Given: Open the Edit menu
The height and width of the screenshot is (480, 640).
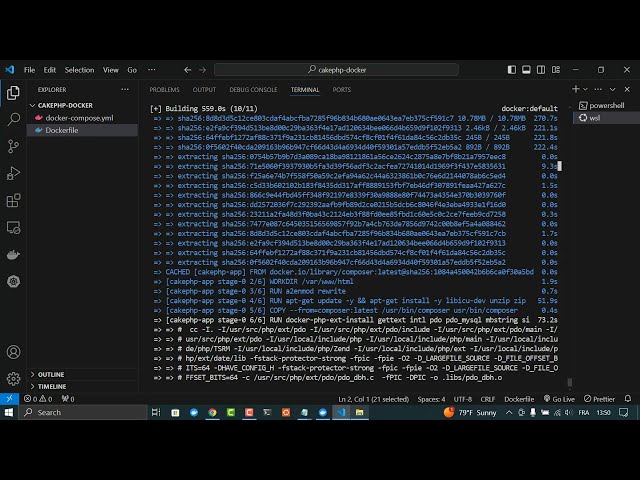Looking at the screenshot, I should [50, 70].
